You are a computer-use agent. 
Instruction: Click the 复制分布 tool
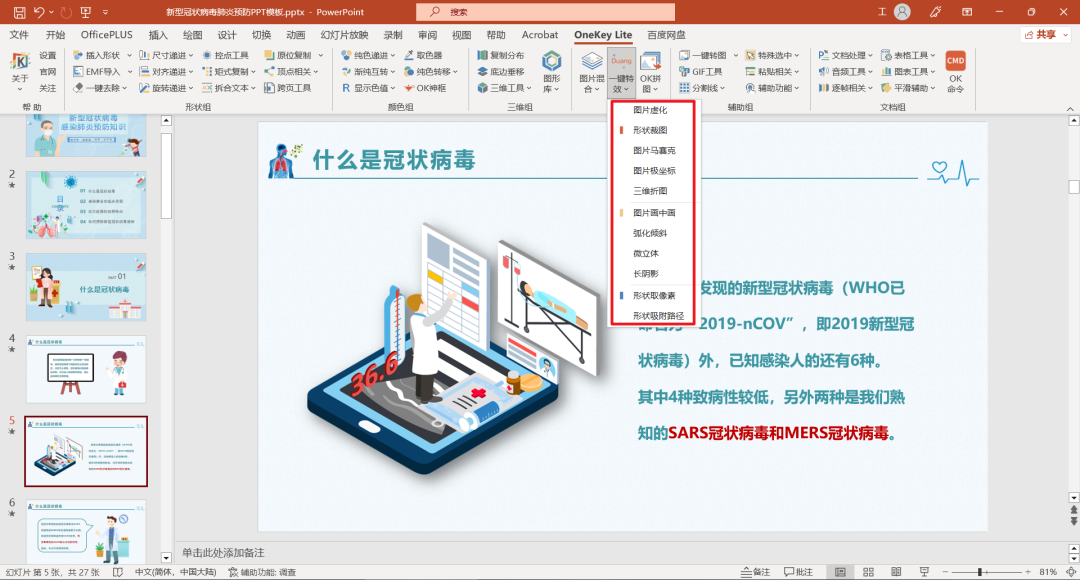[x=501, y=55]
